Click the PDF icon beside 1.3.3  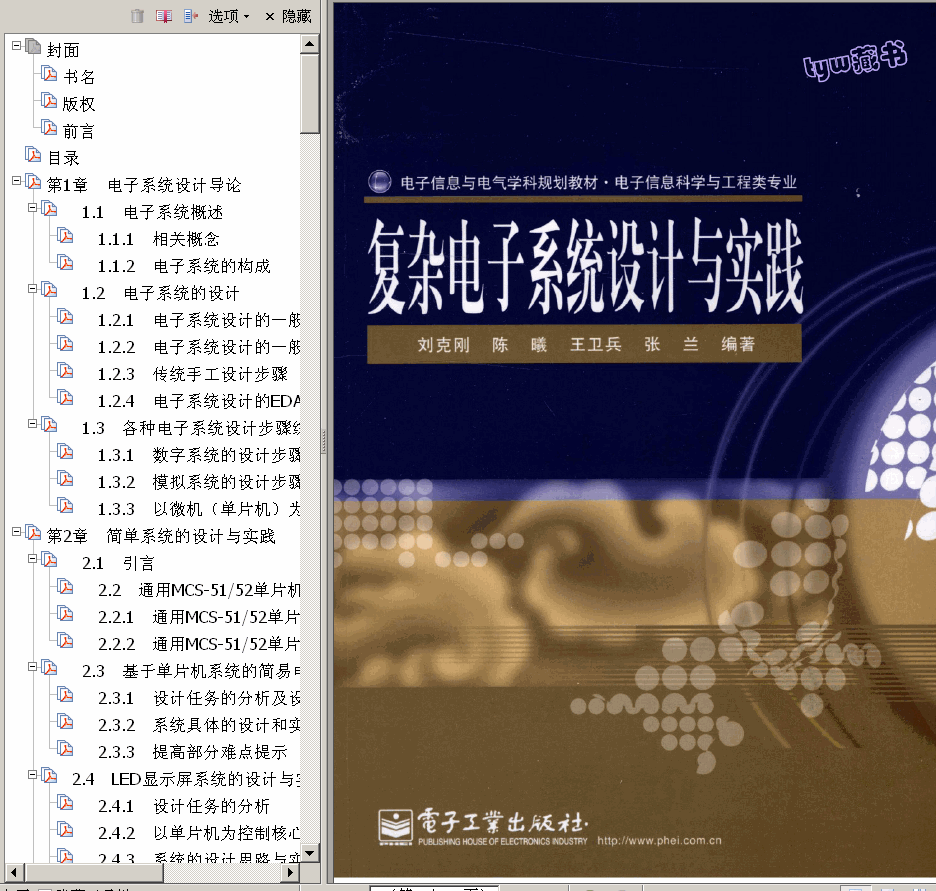[x=66, y=505]
